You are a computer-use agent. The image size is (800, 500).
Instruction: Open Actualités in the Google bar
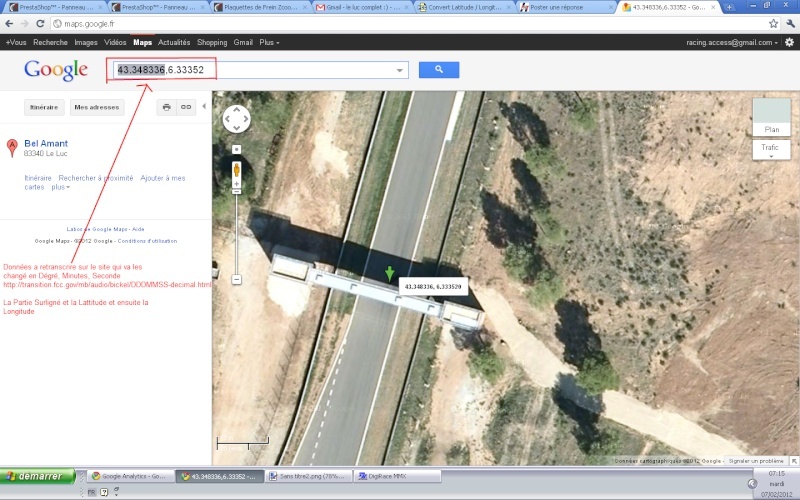(174, 42)
